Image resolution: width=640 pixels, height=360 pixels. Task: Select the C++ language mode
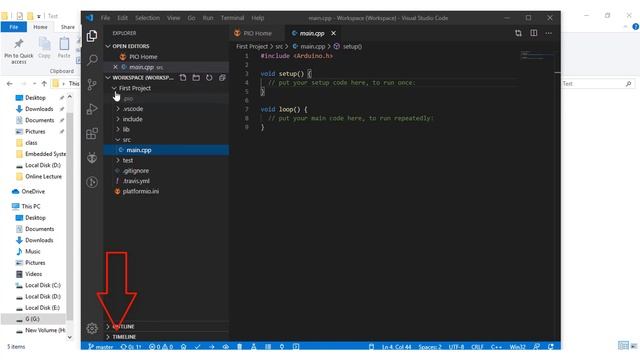(x=496, y=347)
